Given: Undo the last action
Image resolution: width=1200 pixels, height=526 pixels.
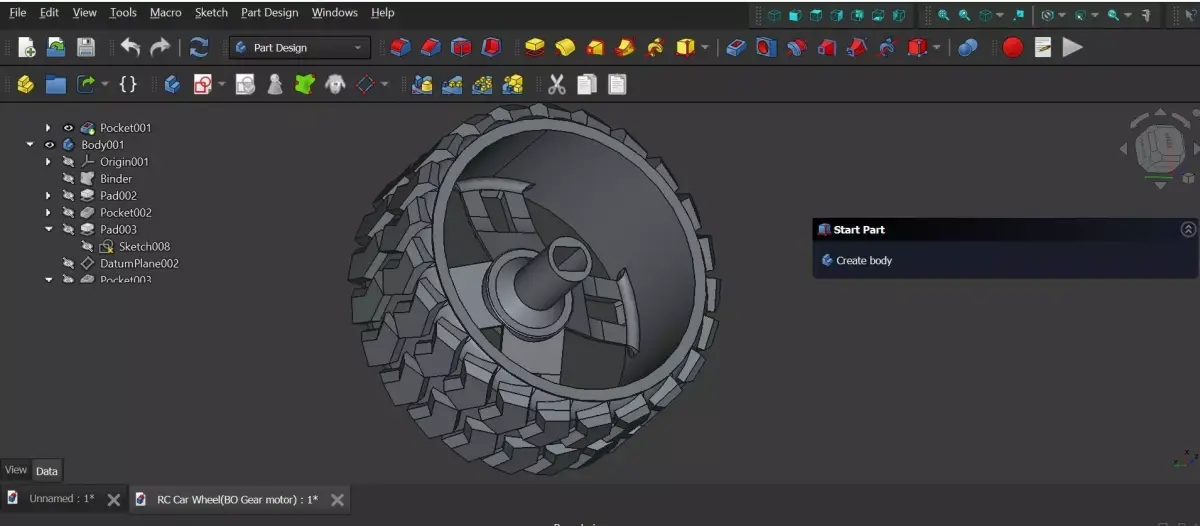Looking at the screenshot, I should tap(130, 47).
